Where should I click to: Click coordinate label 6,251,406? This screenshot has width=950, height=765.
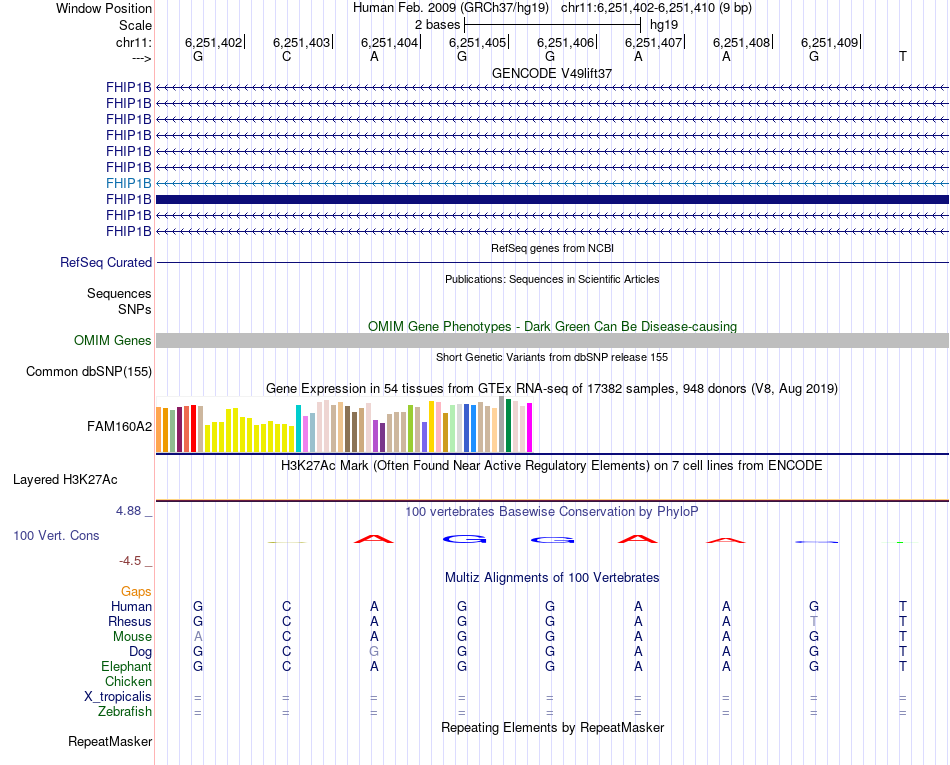pos(565,42)
